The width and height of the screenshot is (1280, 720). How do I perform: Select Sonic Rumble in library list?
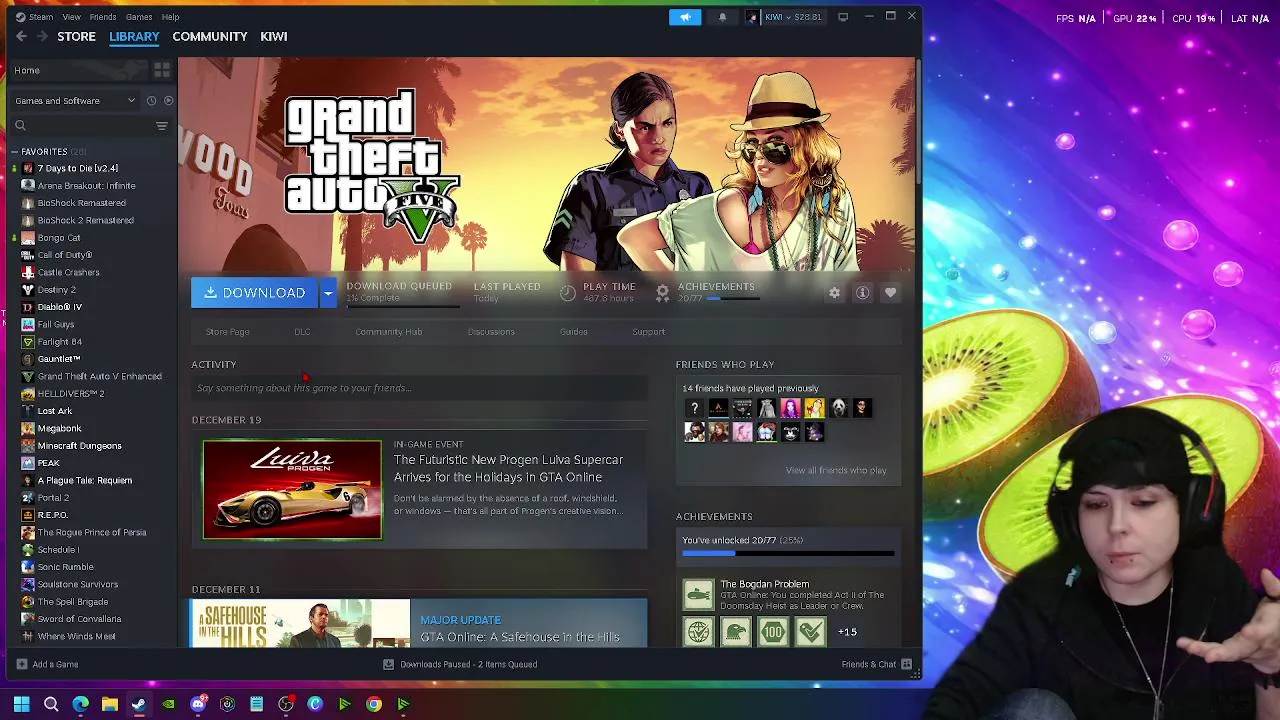point(65,567)
